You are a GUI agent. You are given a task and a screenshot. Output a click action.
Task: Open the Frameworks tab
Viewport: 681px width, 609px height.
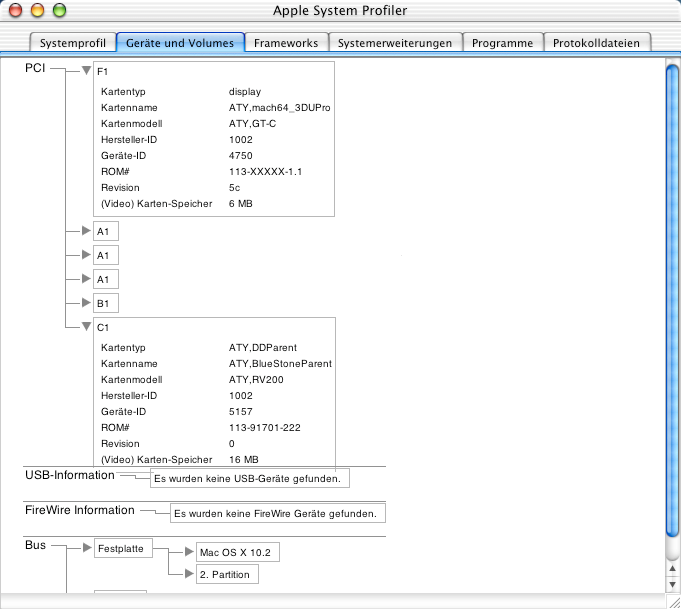pyautogui.click(x=286, y=43)
